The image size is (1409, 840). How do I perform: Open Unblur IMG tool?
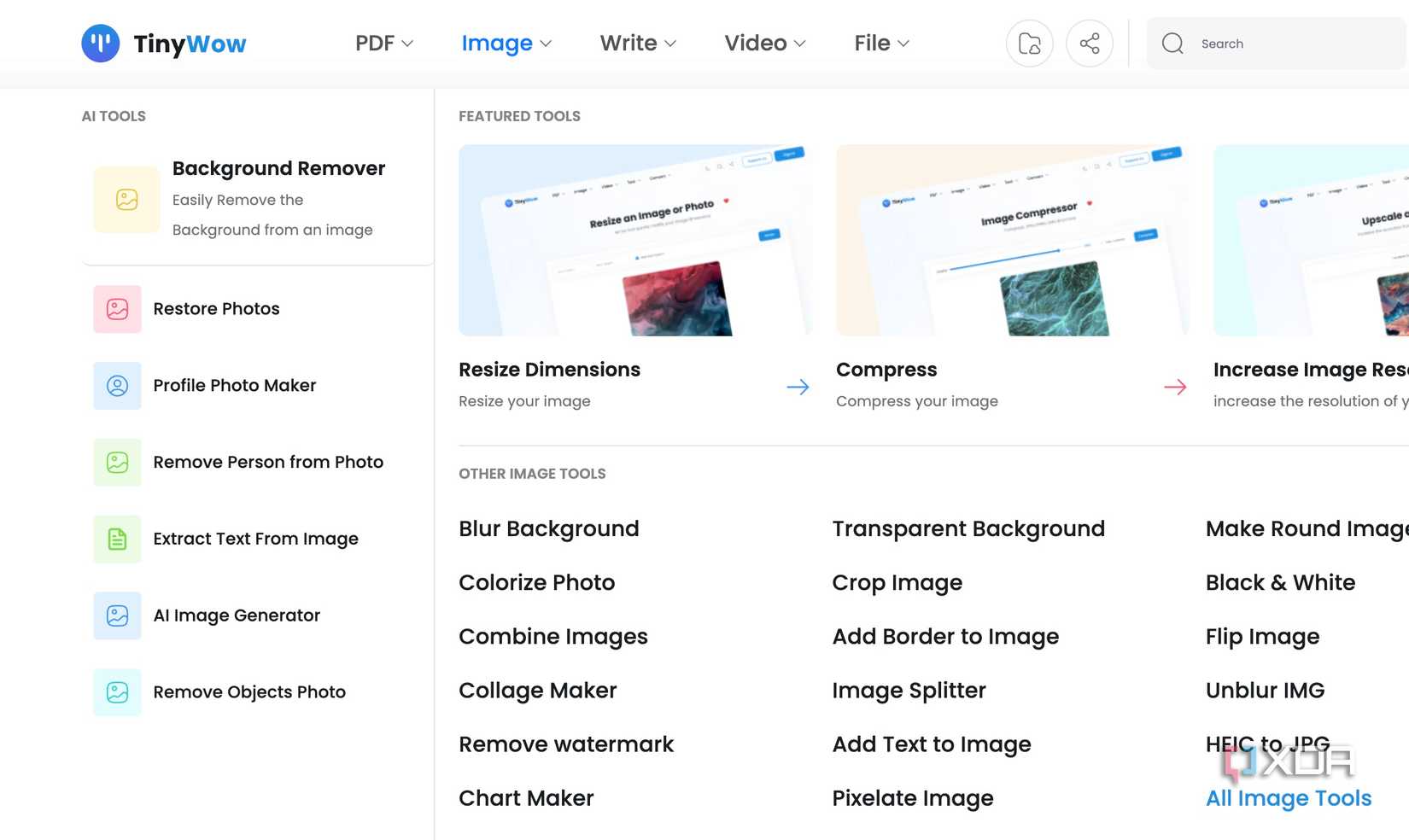(x=1265, y=691)
